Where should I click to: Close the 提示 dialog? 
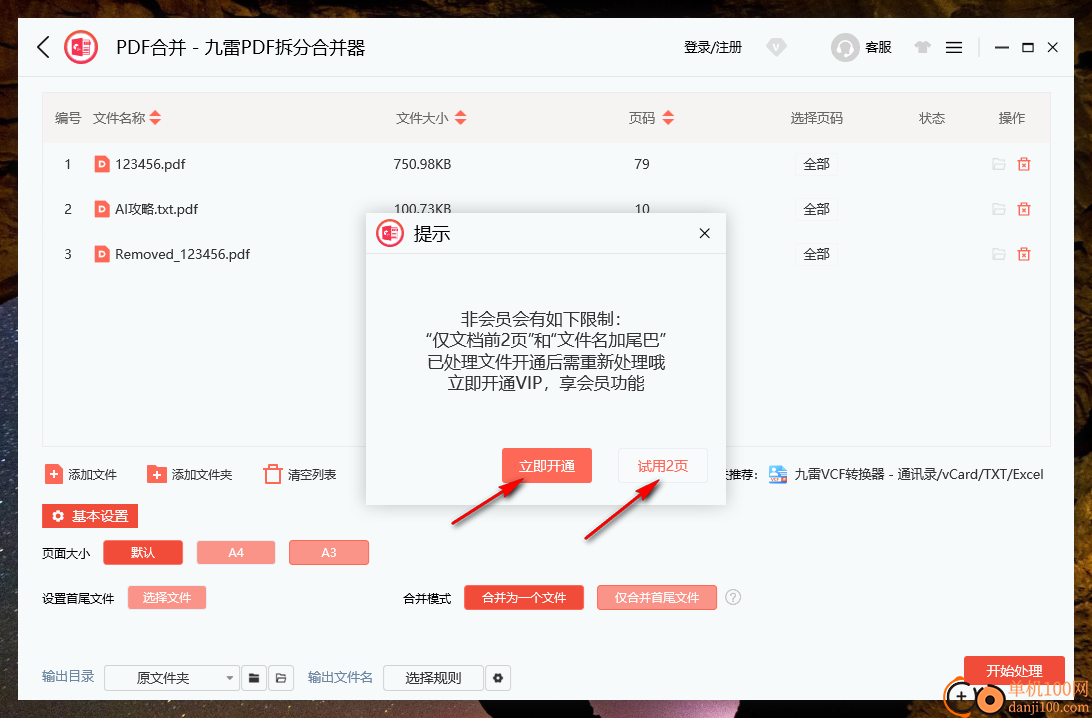tap(705, 233)
